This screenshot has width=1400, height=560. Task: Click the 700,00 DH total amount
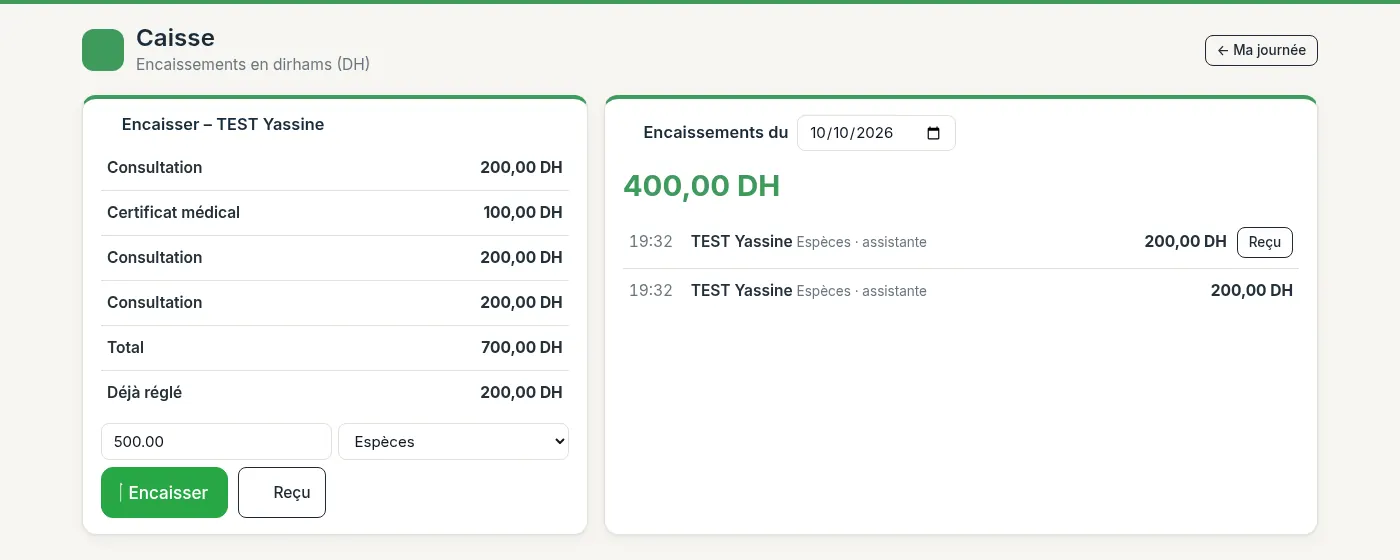[521, 347]
